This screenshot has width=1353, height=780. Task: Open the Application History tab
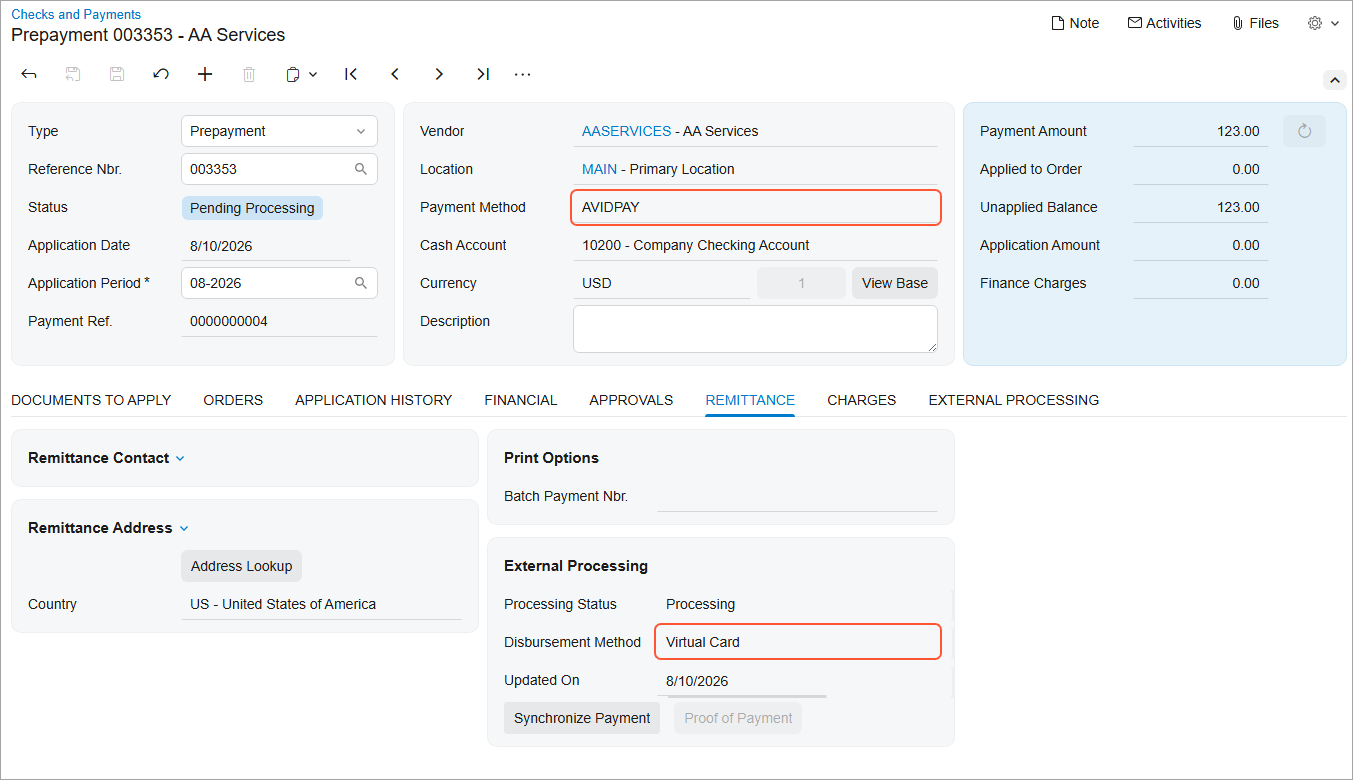click(374, 400)
